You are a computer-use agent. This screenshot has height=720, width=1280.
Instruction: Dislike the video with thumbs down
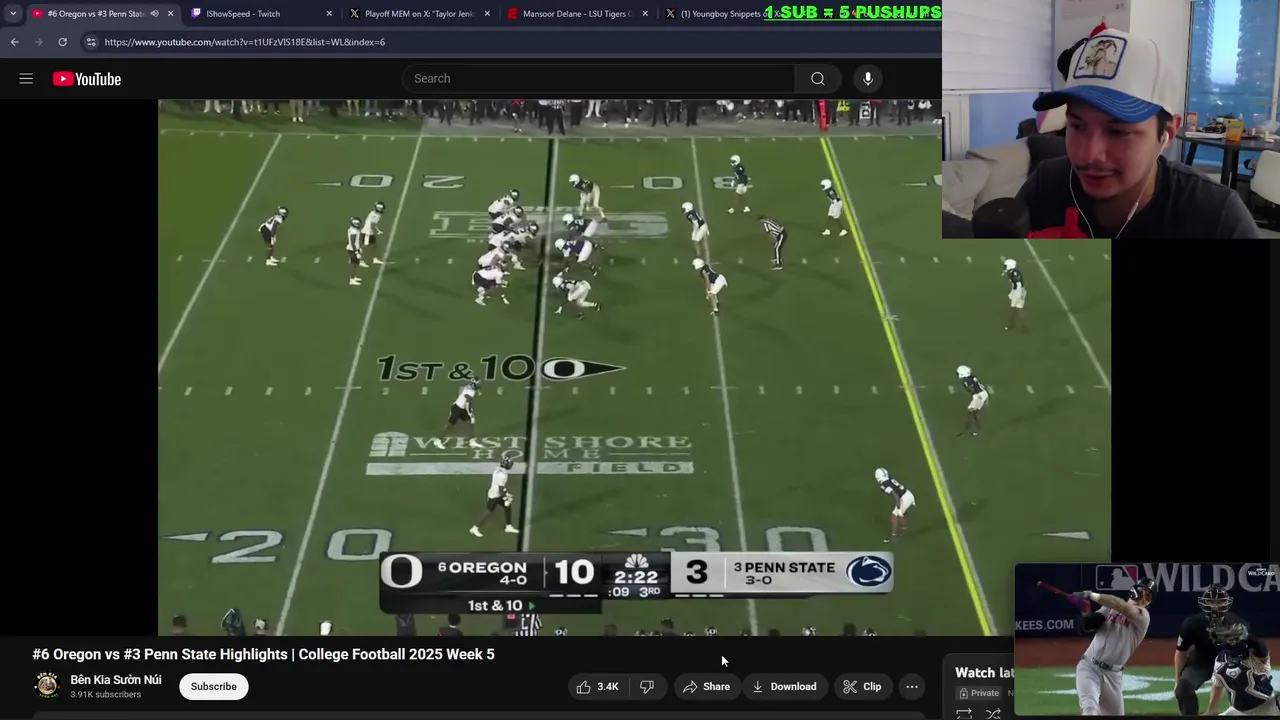point(647,687)
